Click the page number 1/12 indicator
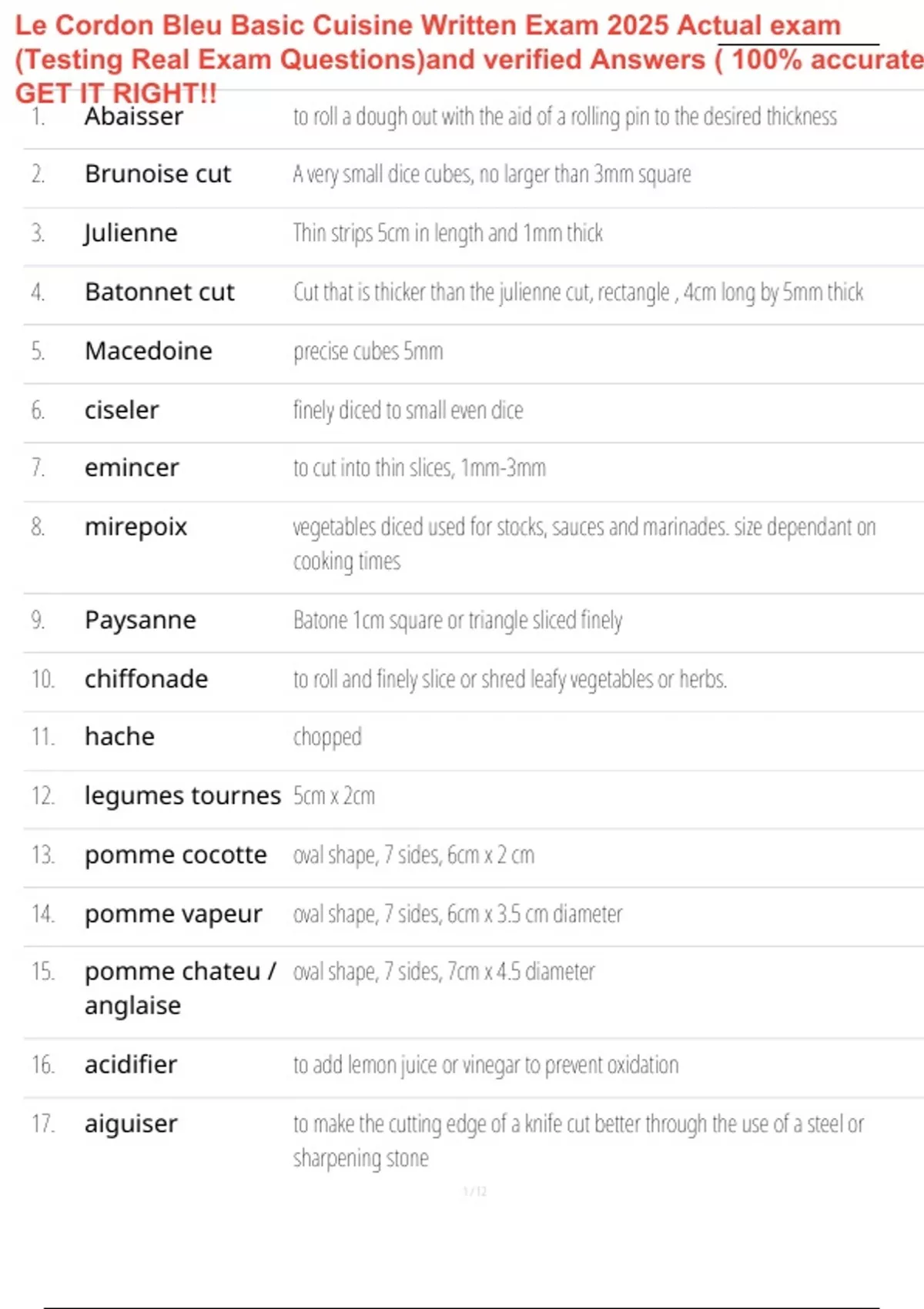Image resolution: width=924 pixels, height=1309 pixels. click(475, 1191)
